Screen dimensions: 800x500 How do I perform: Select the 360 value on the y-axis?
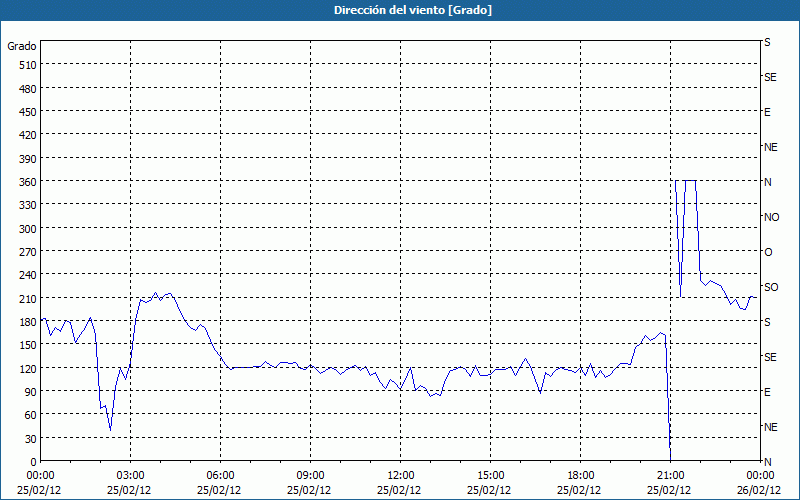(28, 182)
